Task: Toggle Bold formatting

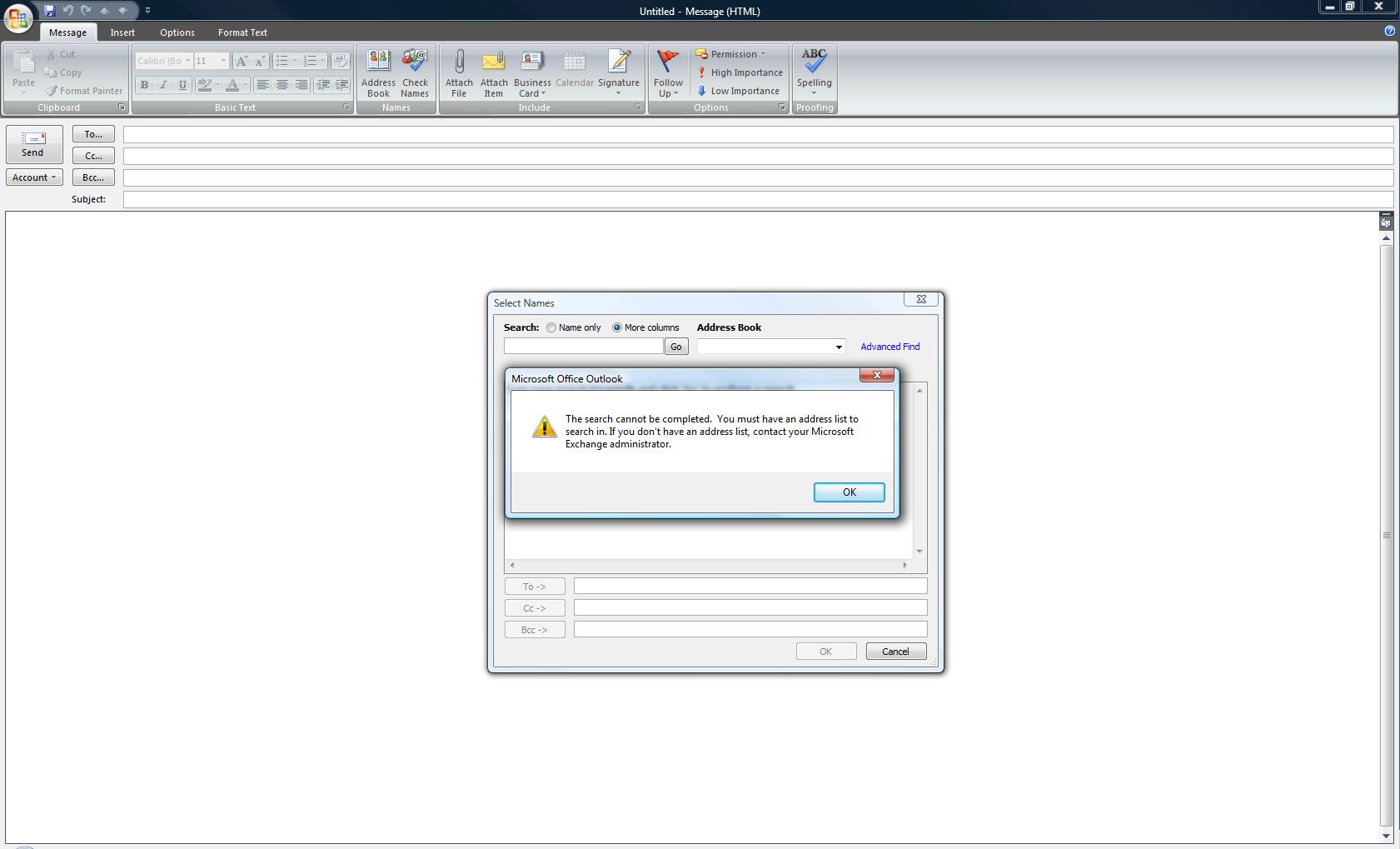Action: [x=144, y=85]
